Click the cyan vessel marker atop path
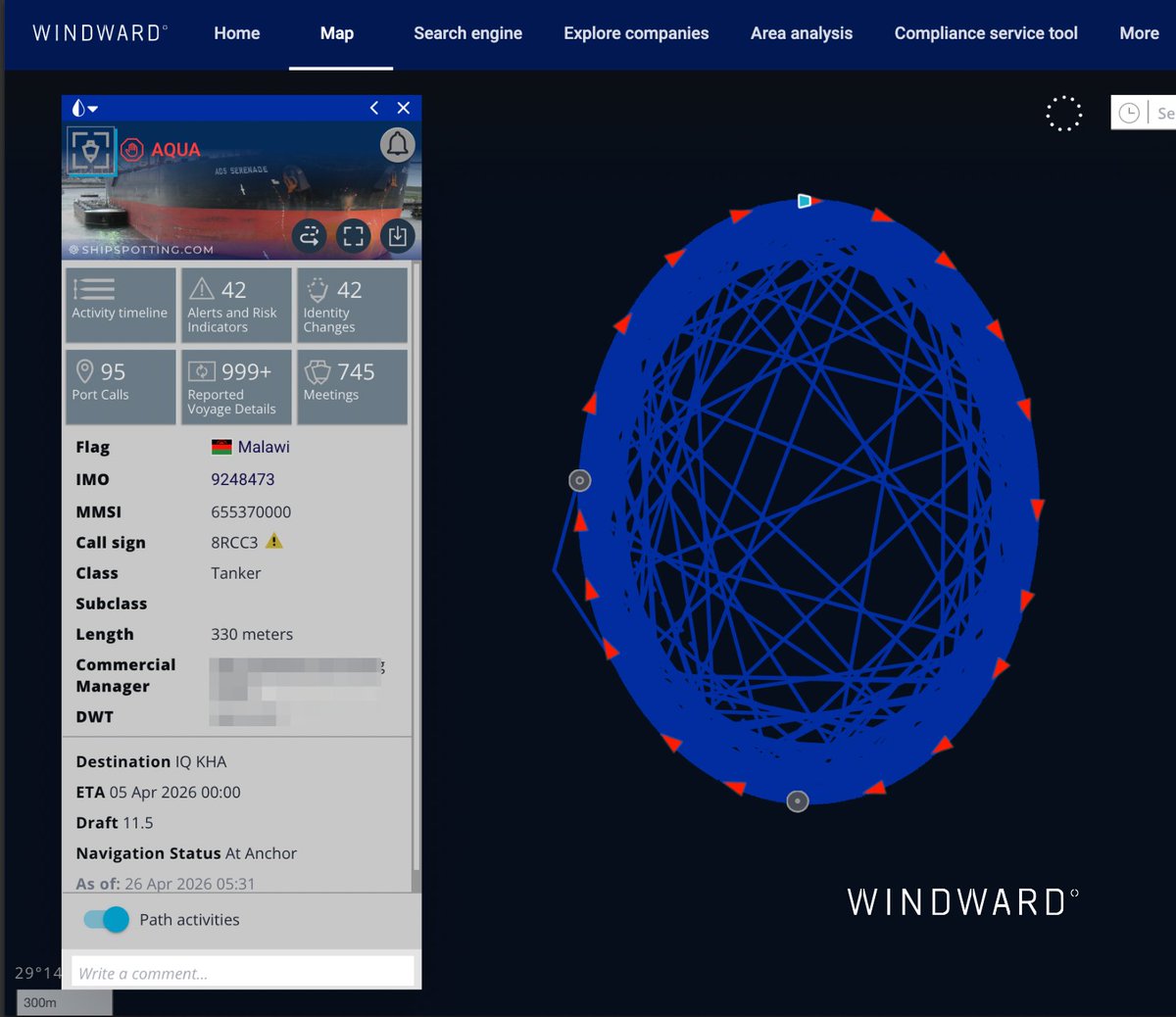Viewport: 1176px width, 1017px height. (805, 201)
